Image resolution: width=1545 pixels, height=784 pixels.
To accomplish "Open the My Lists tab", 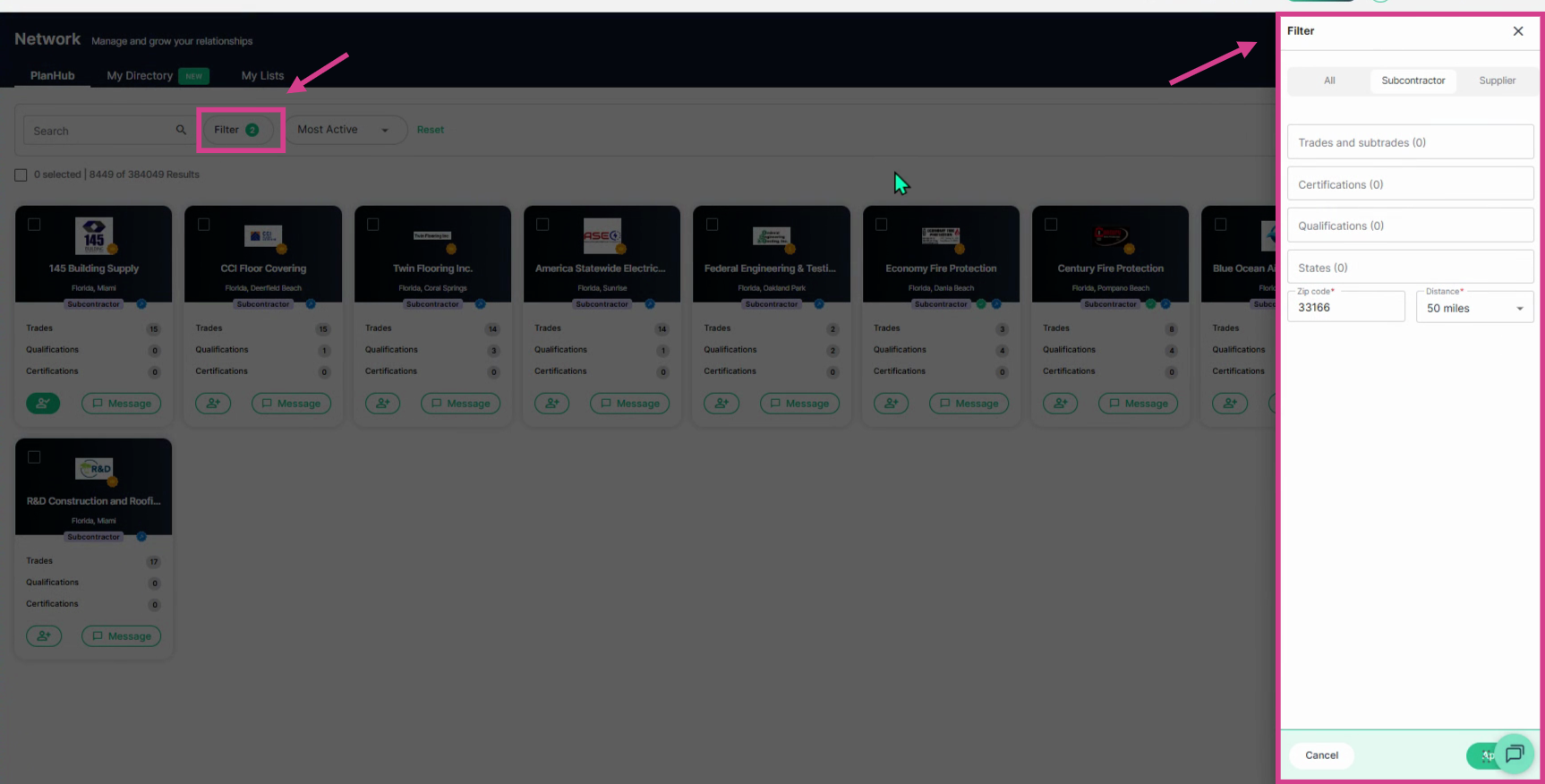I will [x=262, y=76].
